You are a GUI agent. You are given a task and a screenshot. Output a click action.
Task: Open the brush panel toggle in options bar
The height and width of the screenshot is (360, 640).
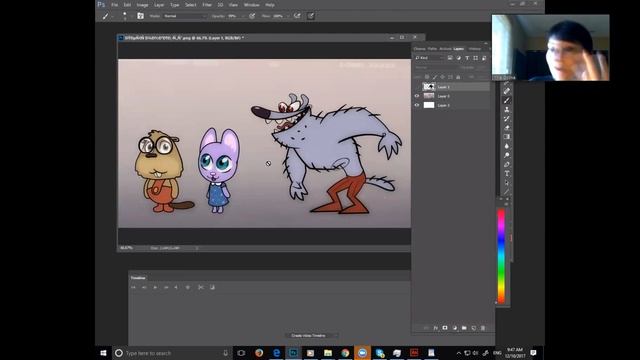point(140,16)
